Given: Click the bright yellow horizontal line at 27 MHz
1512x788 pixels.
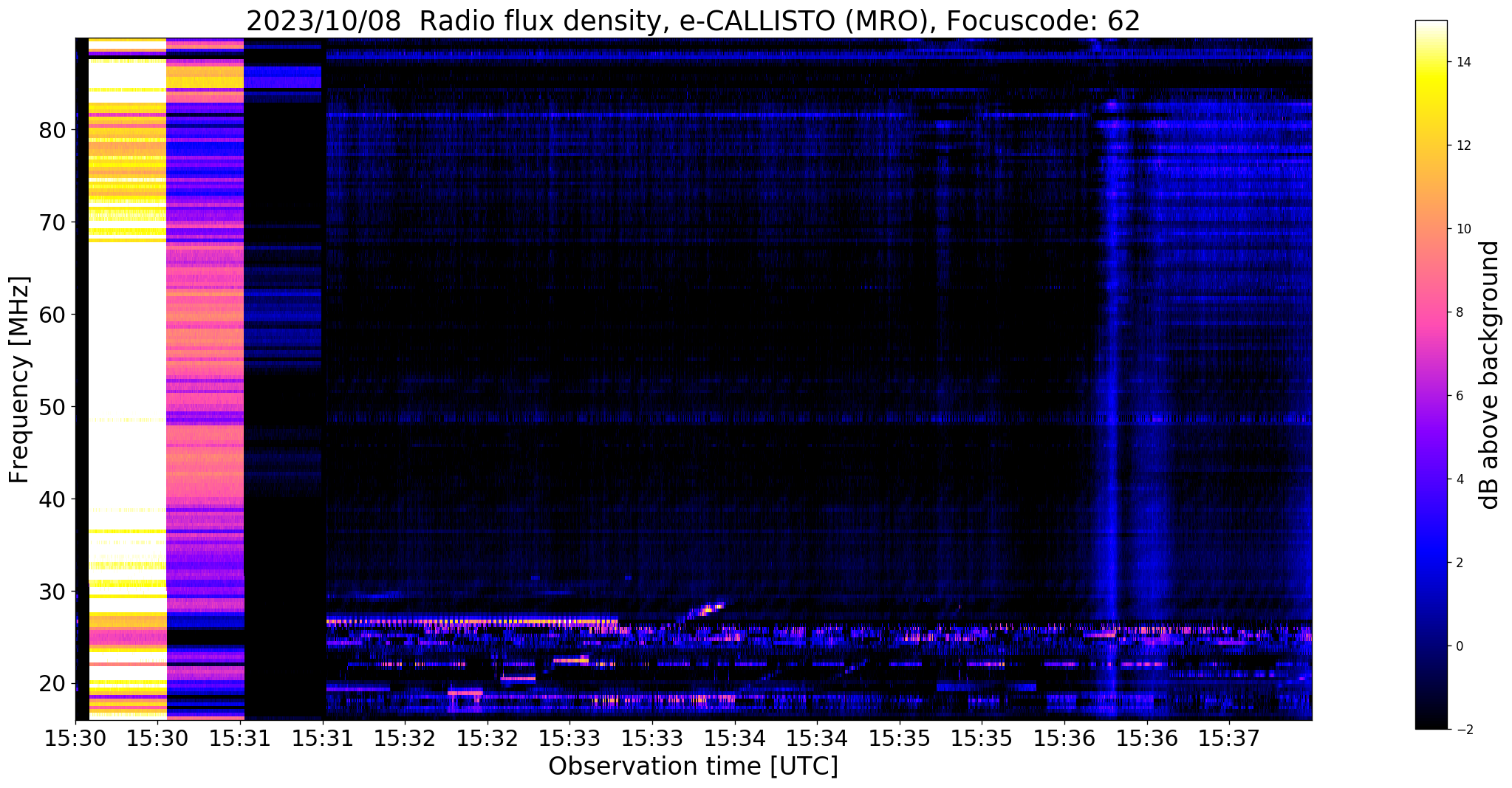Looking at the screenshot, I should [471, 620].
